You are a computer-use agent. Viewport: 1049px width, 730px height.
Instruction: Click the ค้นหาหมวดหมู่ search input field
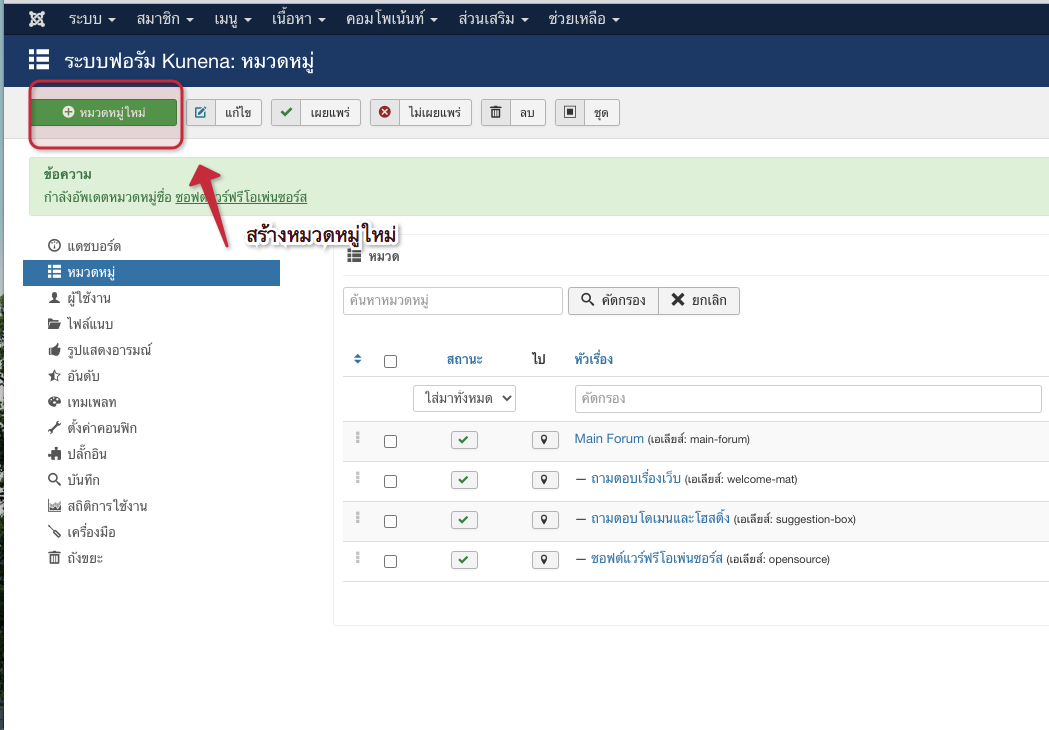pyautogui.click(x=452, y=301)
